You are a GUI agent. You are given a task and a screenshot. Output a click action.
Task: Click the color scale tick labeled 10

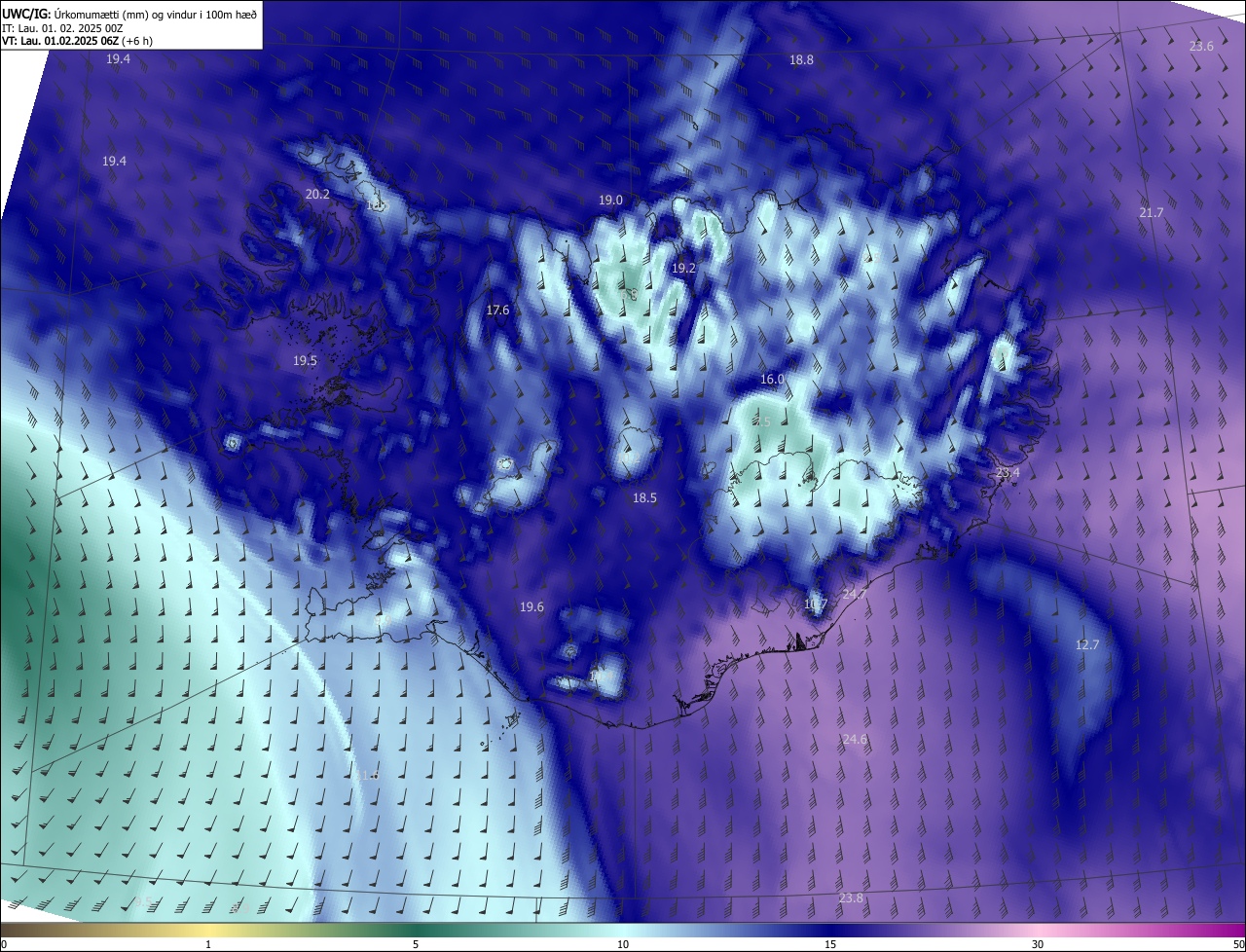point(623,945)
